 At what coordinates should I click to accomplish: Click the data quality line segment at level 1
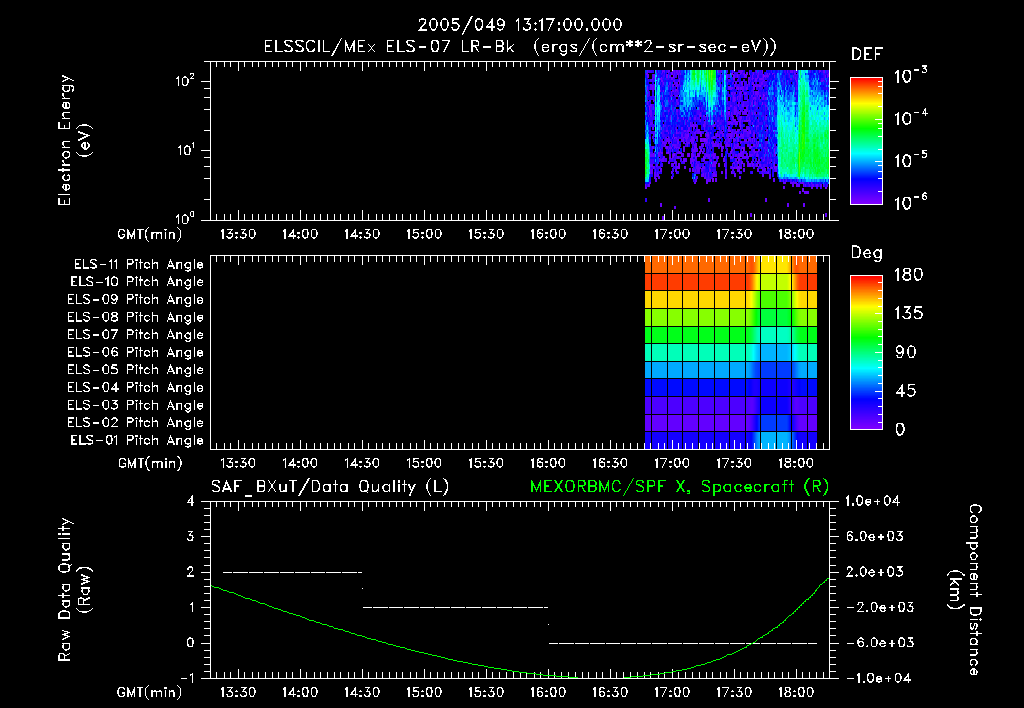(x=455, y=607)
